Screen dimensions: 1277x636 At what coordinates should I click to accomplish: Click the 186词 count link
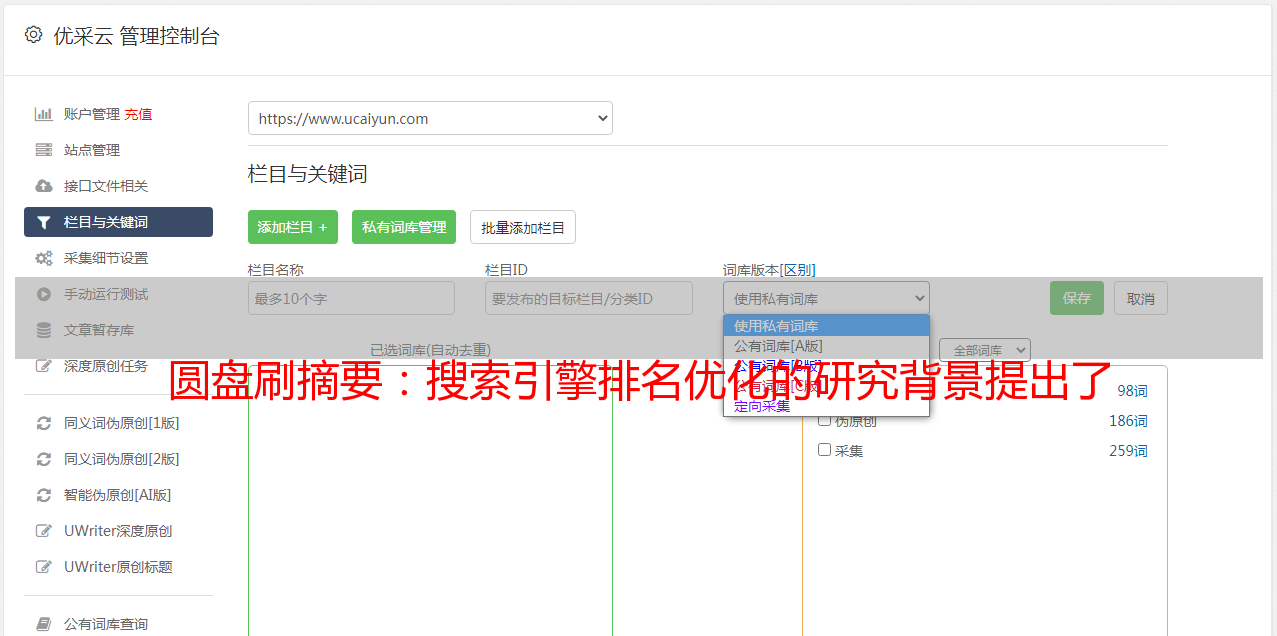(1128, 421)
